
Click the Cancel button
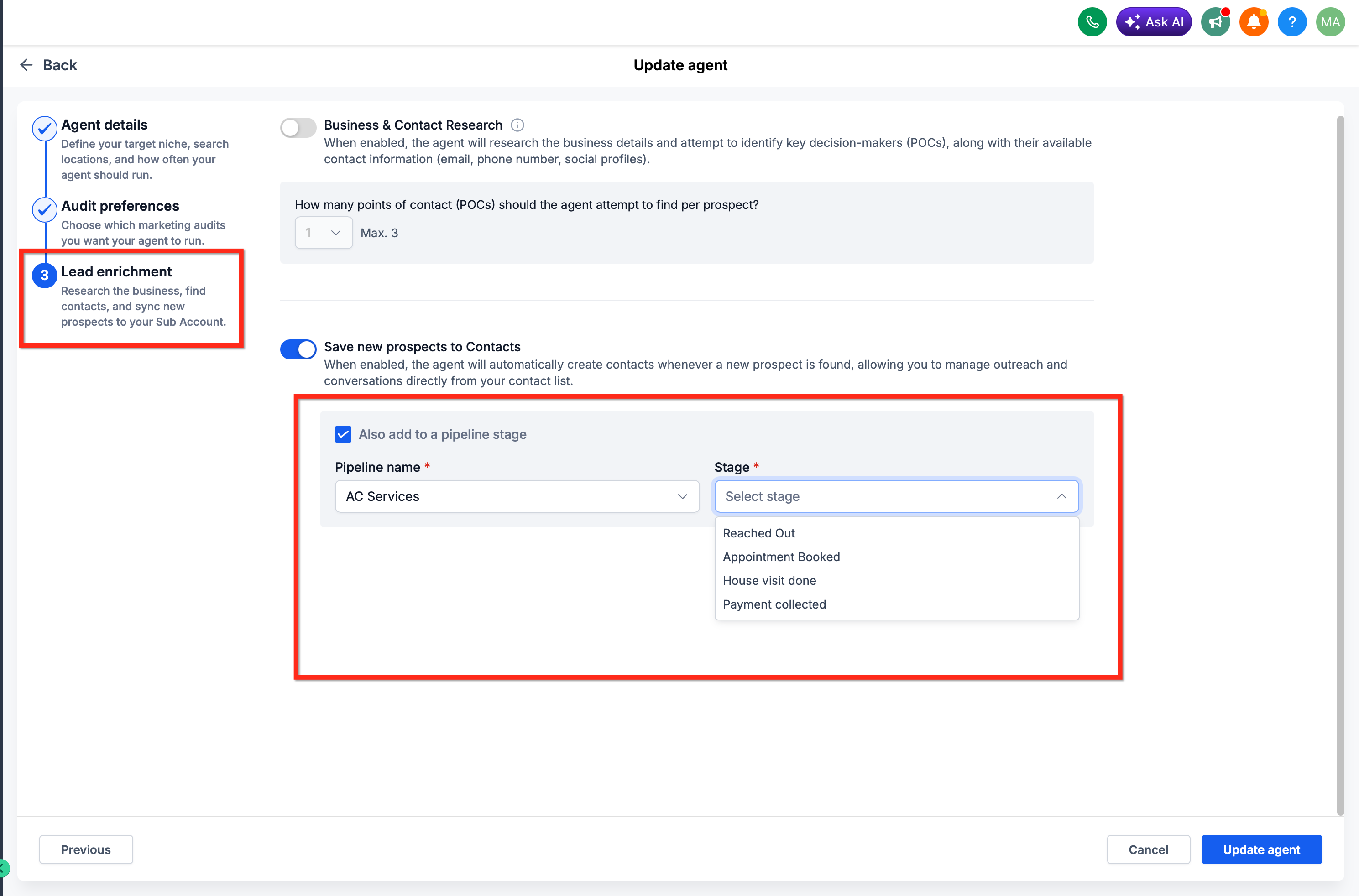(x=1148, y=849)
